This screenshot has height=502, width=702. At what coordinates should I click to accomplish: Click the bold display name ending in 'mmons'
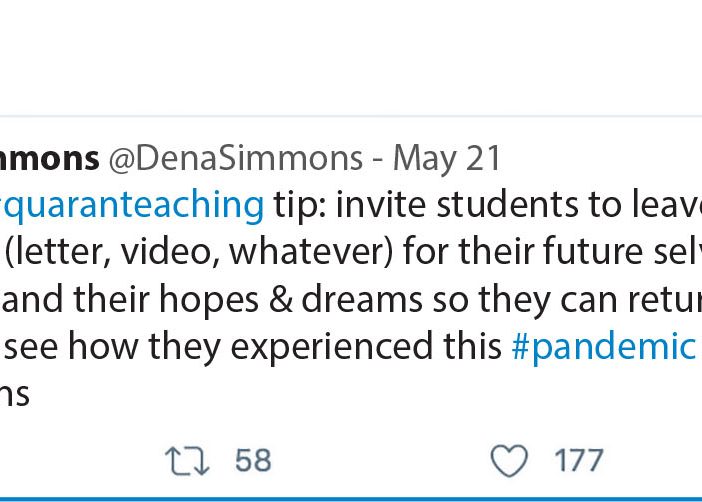(x=49, y=159)
